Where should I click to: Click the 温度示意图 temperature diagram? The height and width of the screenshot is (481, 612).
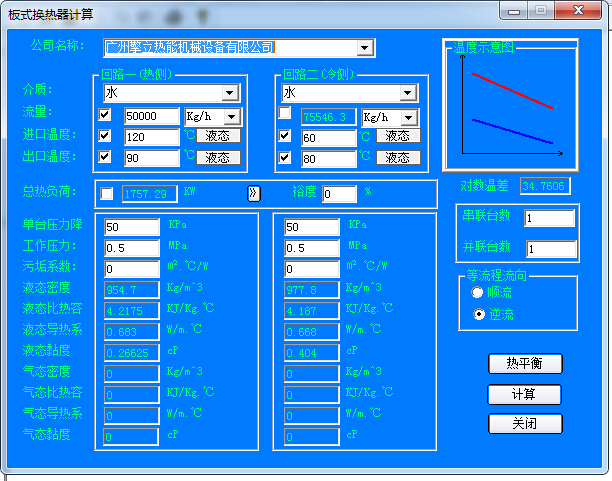[x=510, y=105]
